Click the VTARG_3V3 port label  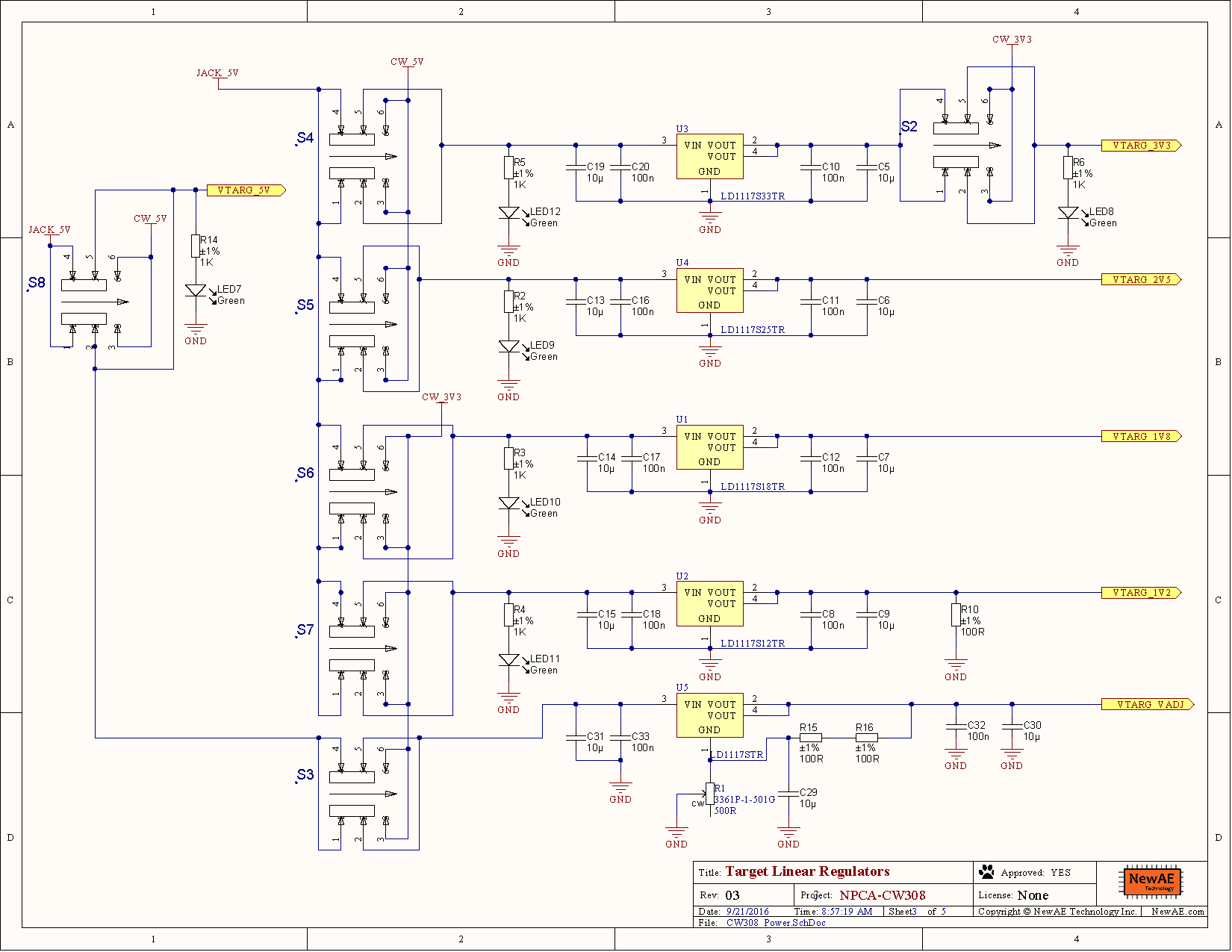click(x=1142, y=146)
